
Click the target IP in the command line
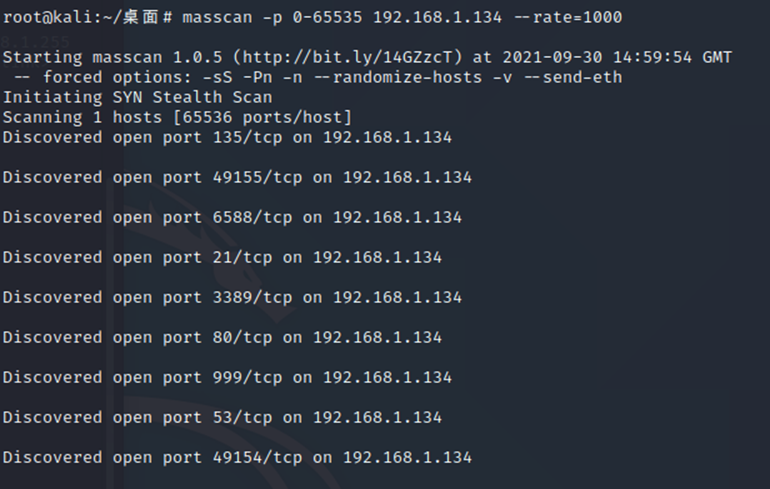(431, 18)
